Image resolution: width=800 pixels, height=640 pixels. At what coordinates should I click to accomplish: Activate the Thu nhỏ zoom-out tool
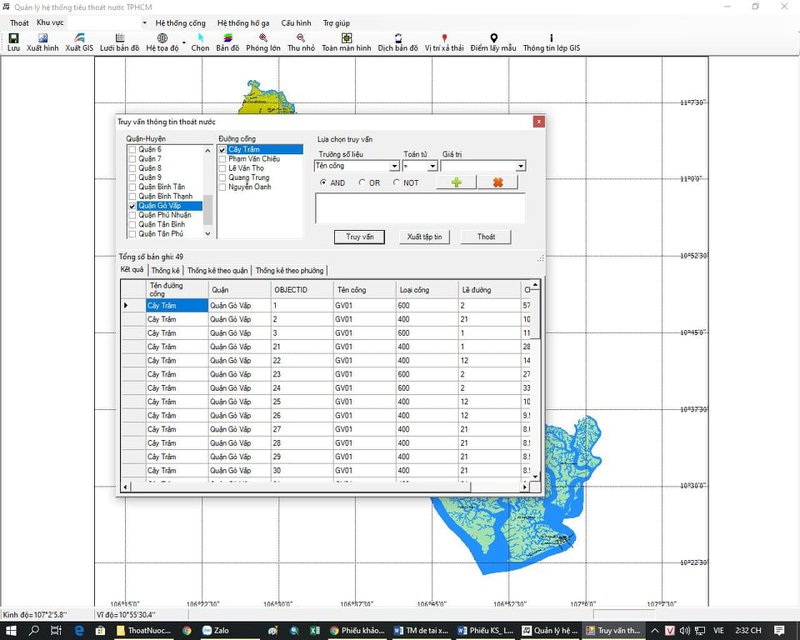pos(301,38)
